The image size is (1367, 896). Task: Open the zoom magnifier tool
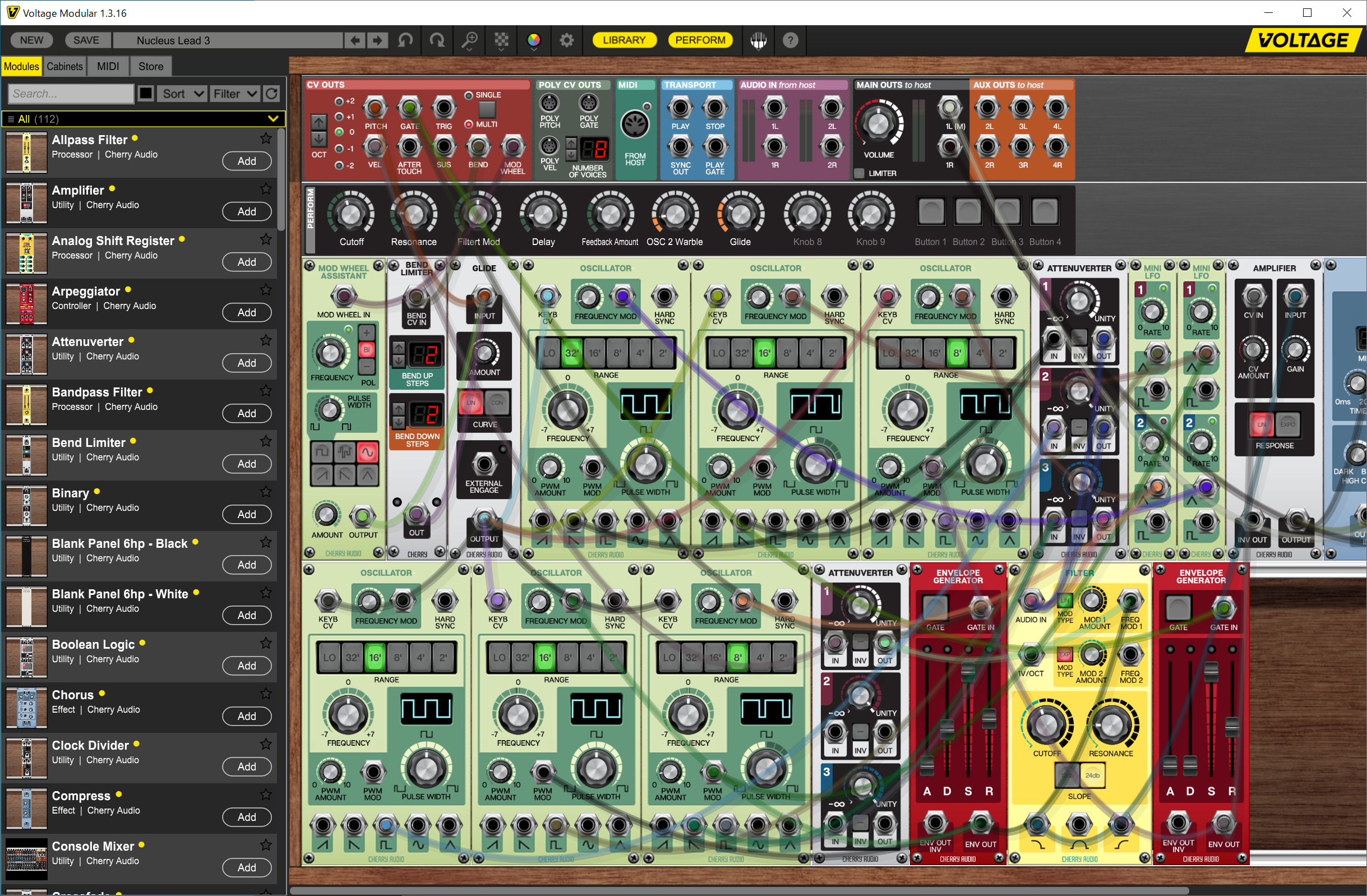click(x=470, y=40)
